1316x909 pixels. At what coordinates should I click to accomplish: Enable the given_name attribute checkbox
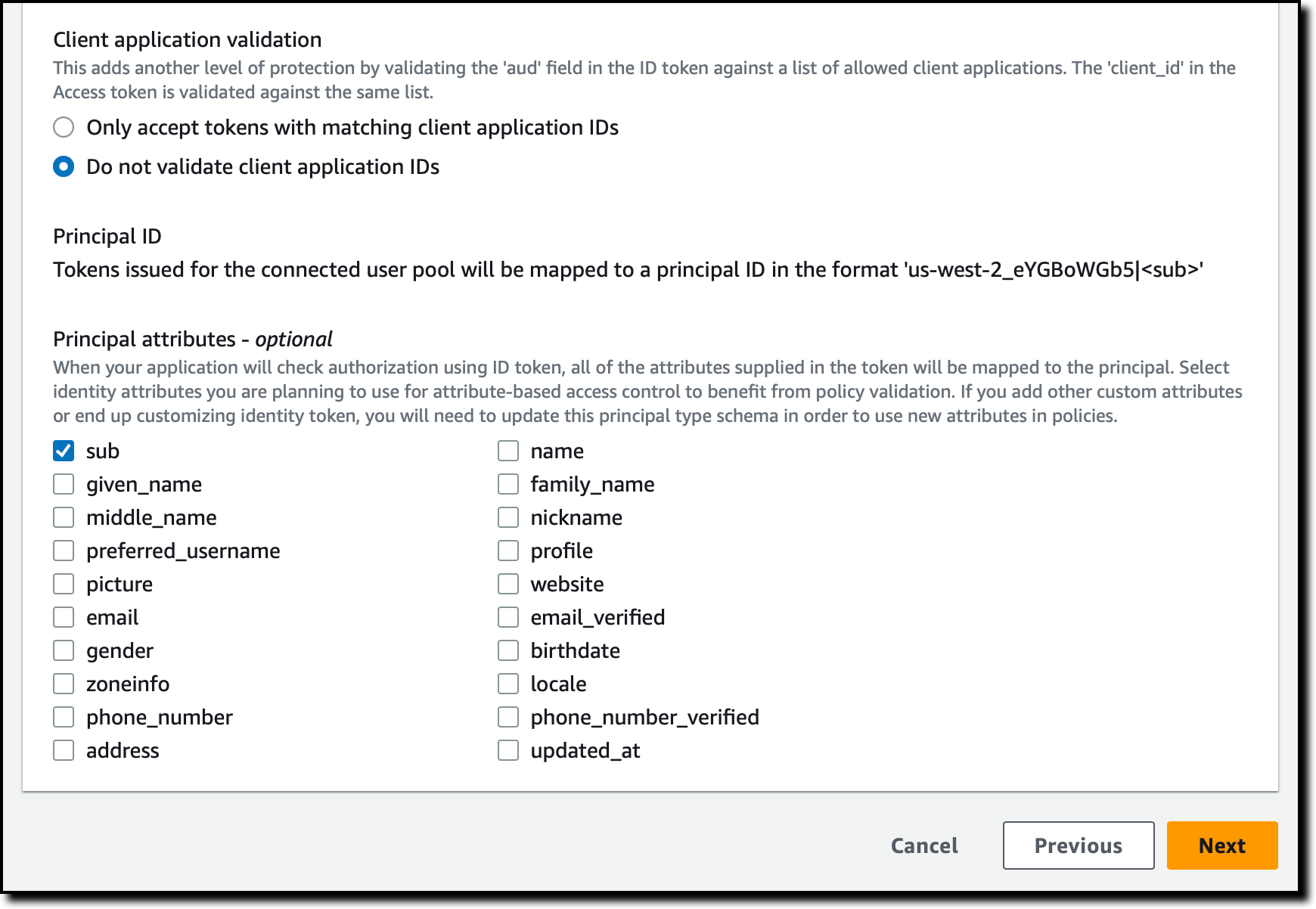point(64,484)
